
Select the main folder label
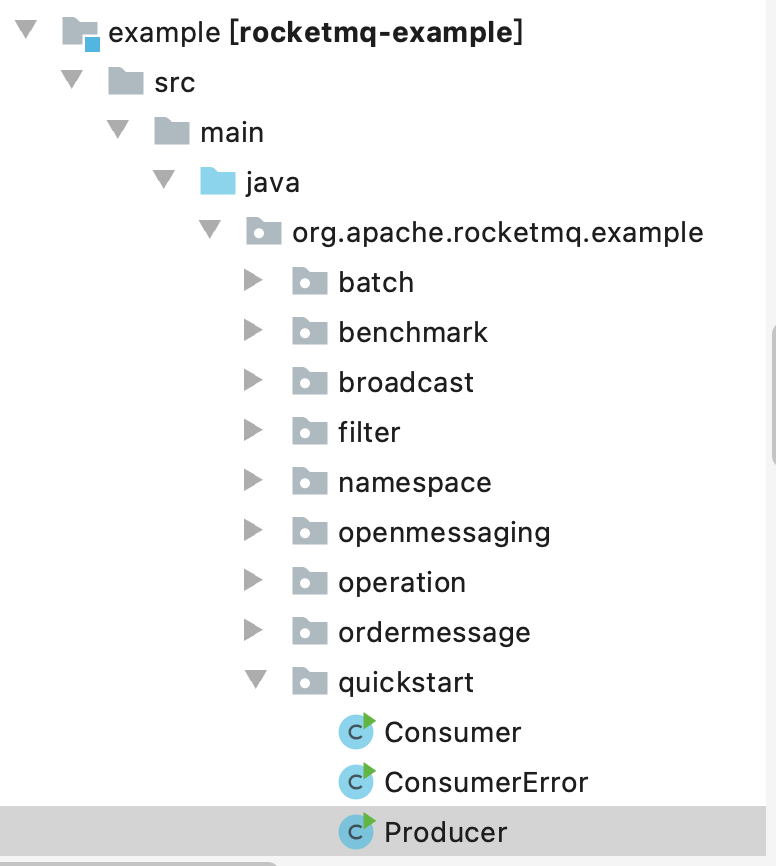point(232,132)
